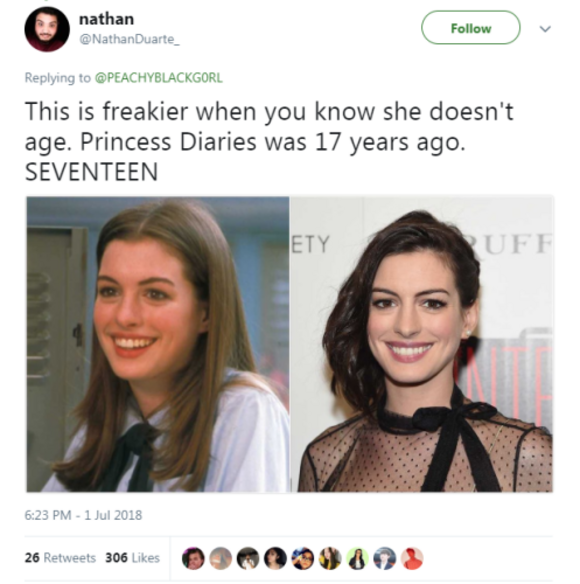This screenshot has height=584, width=580.
Task: Enlarge the right red carpet photo
Action: (422, 344)
